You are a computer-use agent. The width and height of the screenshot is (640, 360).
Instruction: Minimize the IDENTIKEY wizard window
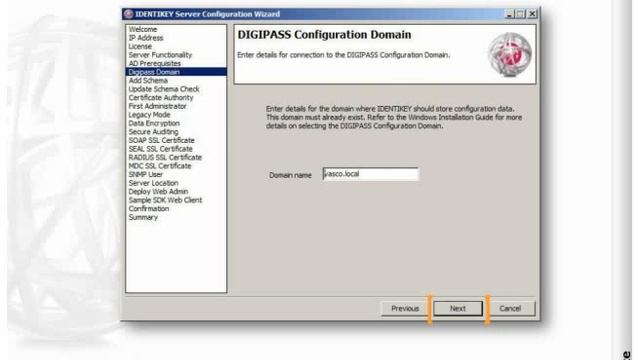click(509, 14)
